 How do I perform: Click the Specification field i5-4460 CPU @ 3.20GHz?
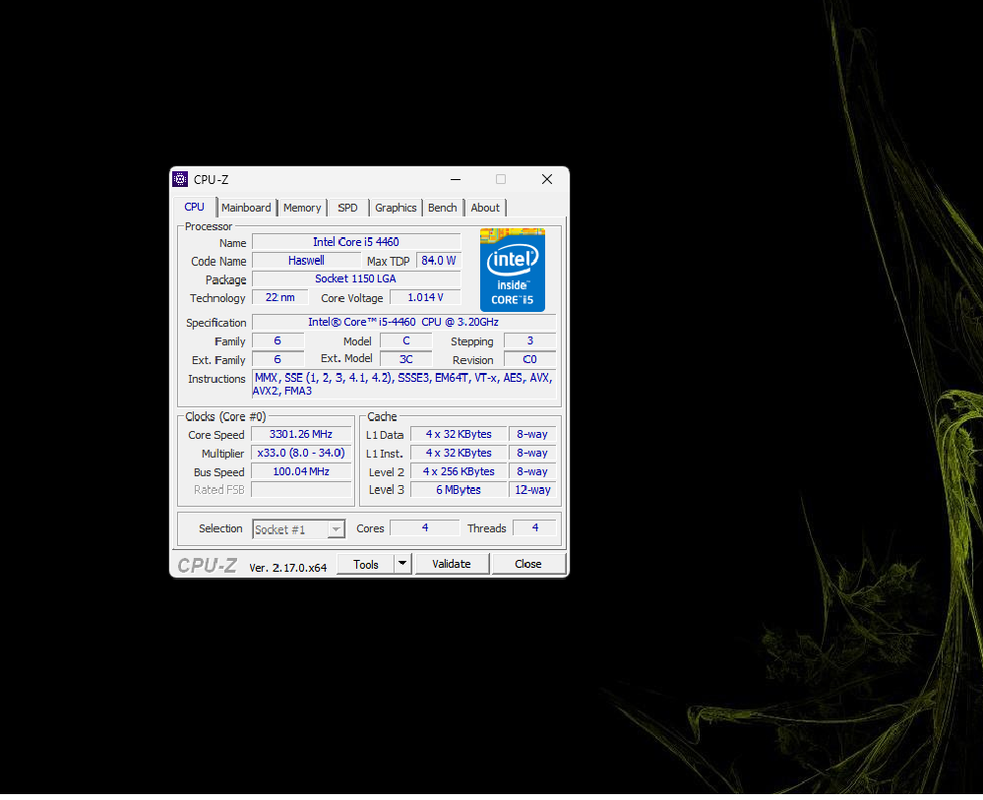404,322
